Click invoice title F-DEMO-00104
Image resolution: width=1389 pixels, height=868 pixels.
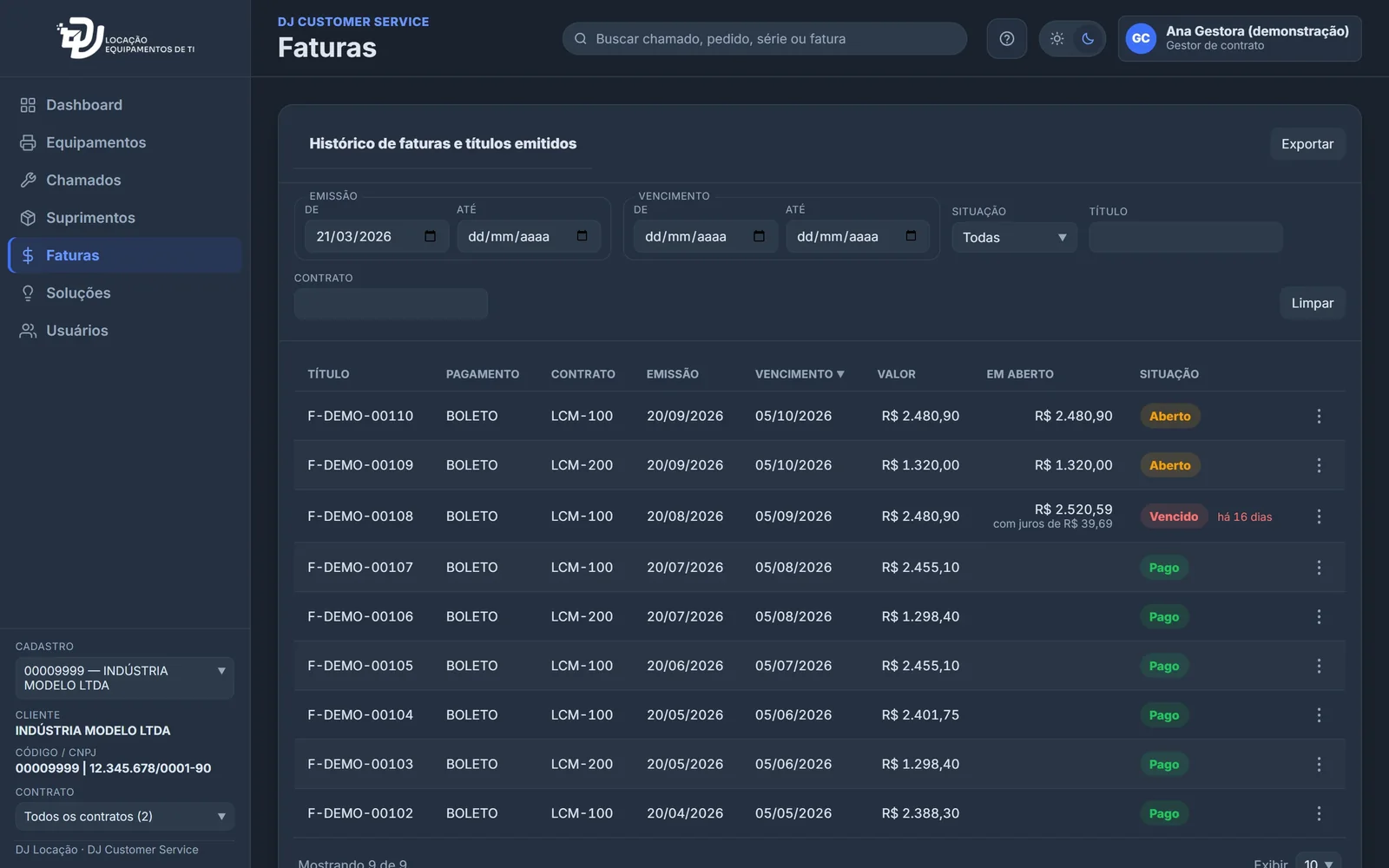click(x=360, y=715)
